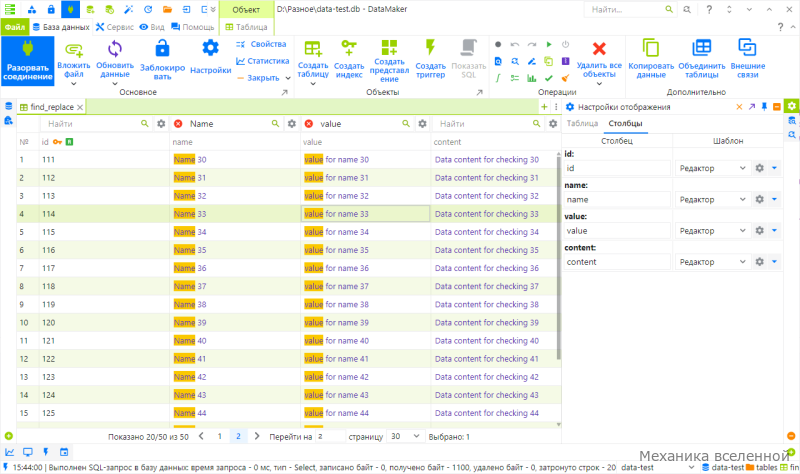Click Внешние связи icon
The height and width of the screenshot is (474, 800).
point(747,47)
